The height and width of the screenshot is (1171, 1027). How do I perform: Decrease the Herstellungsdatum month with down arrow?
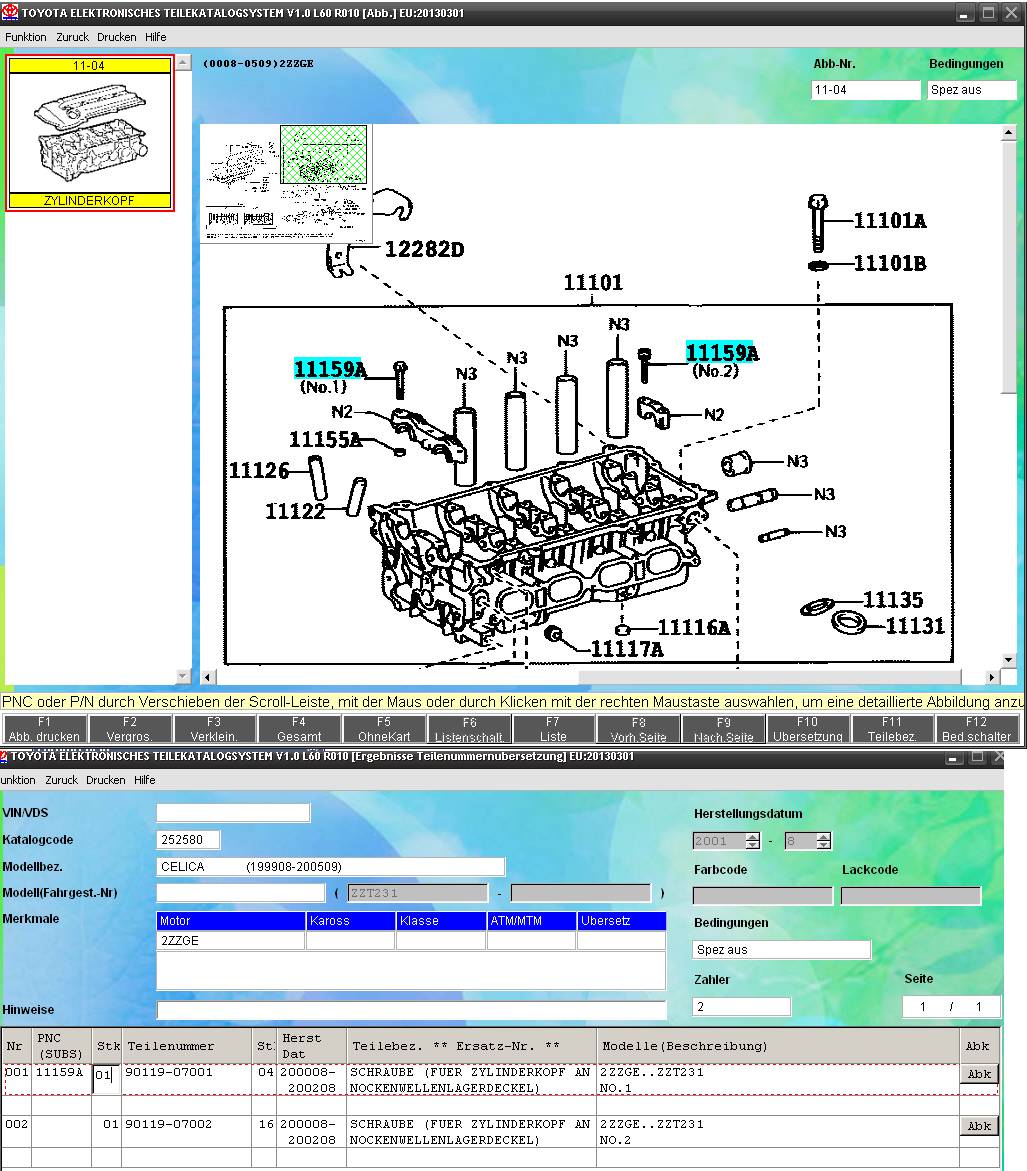(x=823, y=845)
